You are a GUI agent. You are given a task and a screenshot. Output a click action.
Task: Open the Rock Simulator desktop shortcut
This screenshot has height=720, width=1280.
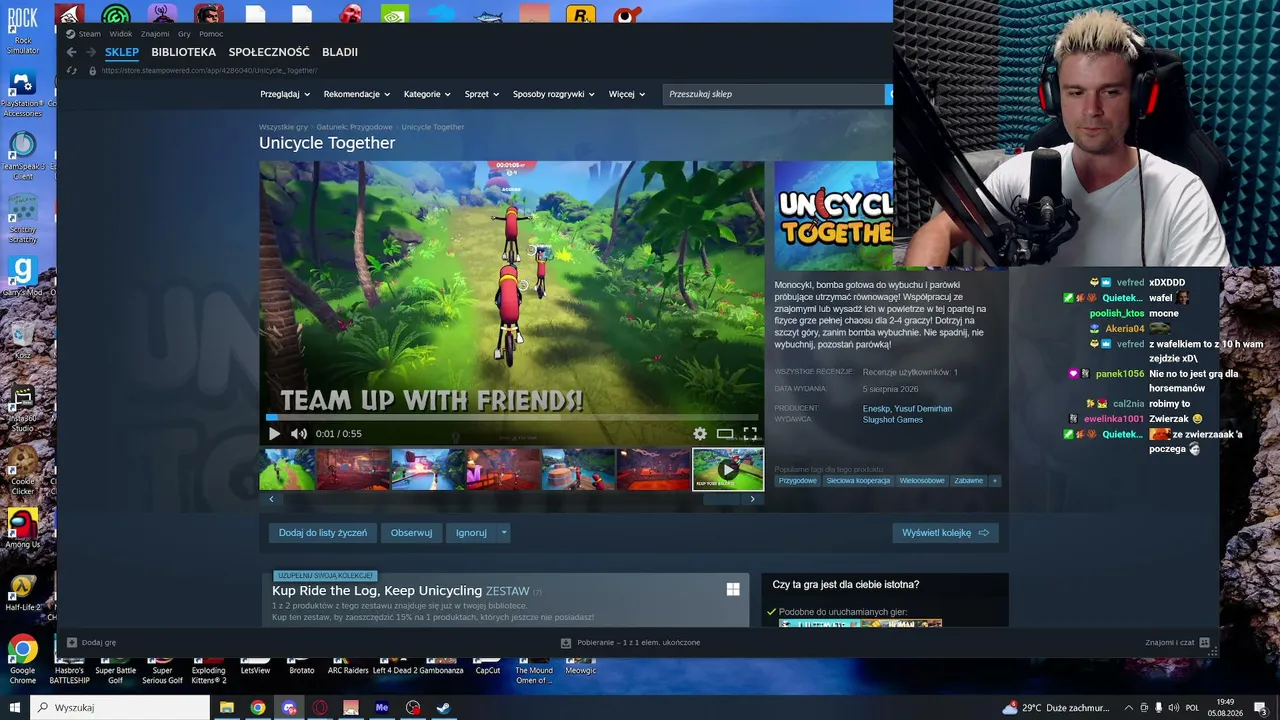(22, 28)
